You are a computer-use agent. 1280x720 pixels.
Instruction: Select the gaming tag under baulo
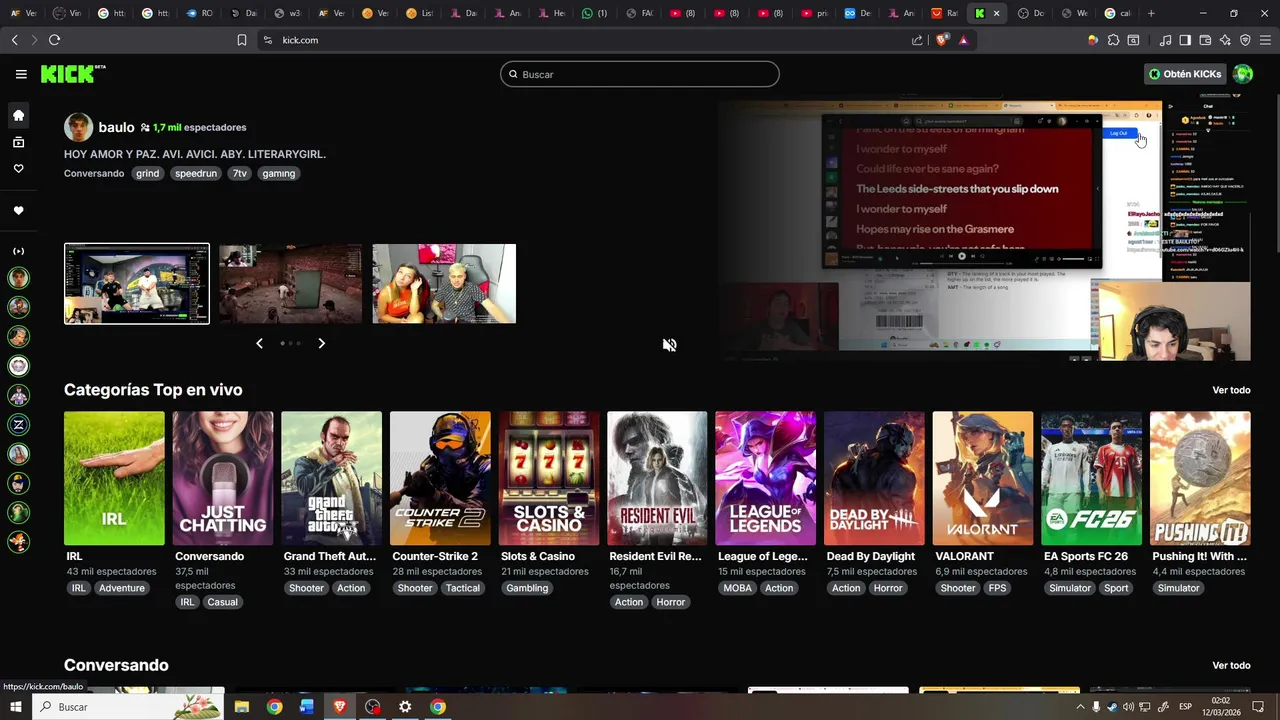[278, 173]
